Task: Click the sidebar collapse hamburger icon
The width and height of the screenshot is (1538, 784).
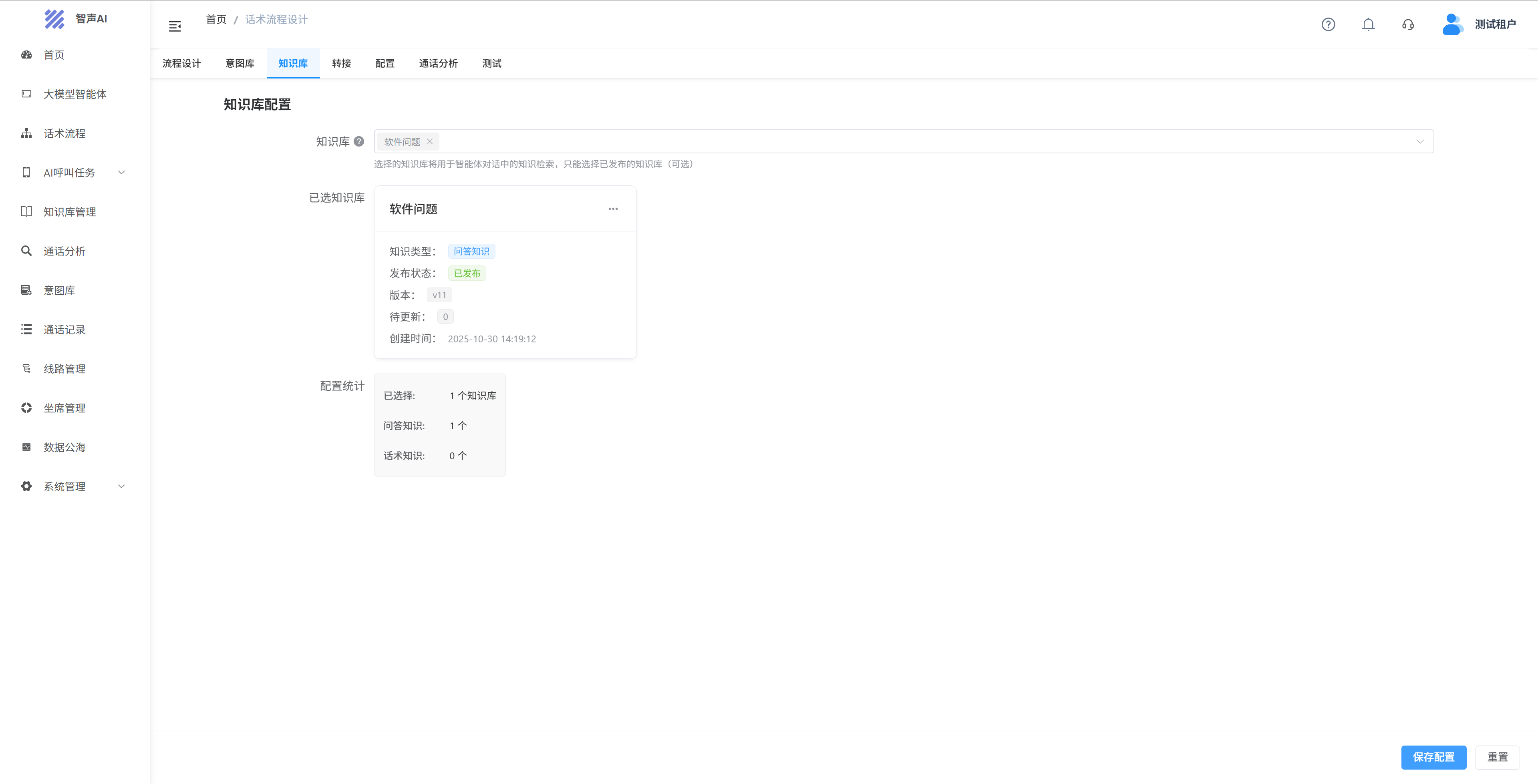Action: [x=174, y=26]
